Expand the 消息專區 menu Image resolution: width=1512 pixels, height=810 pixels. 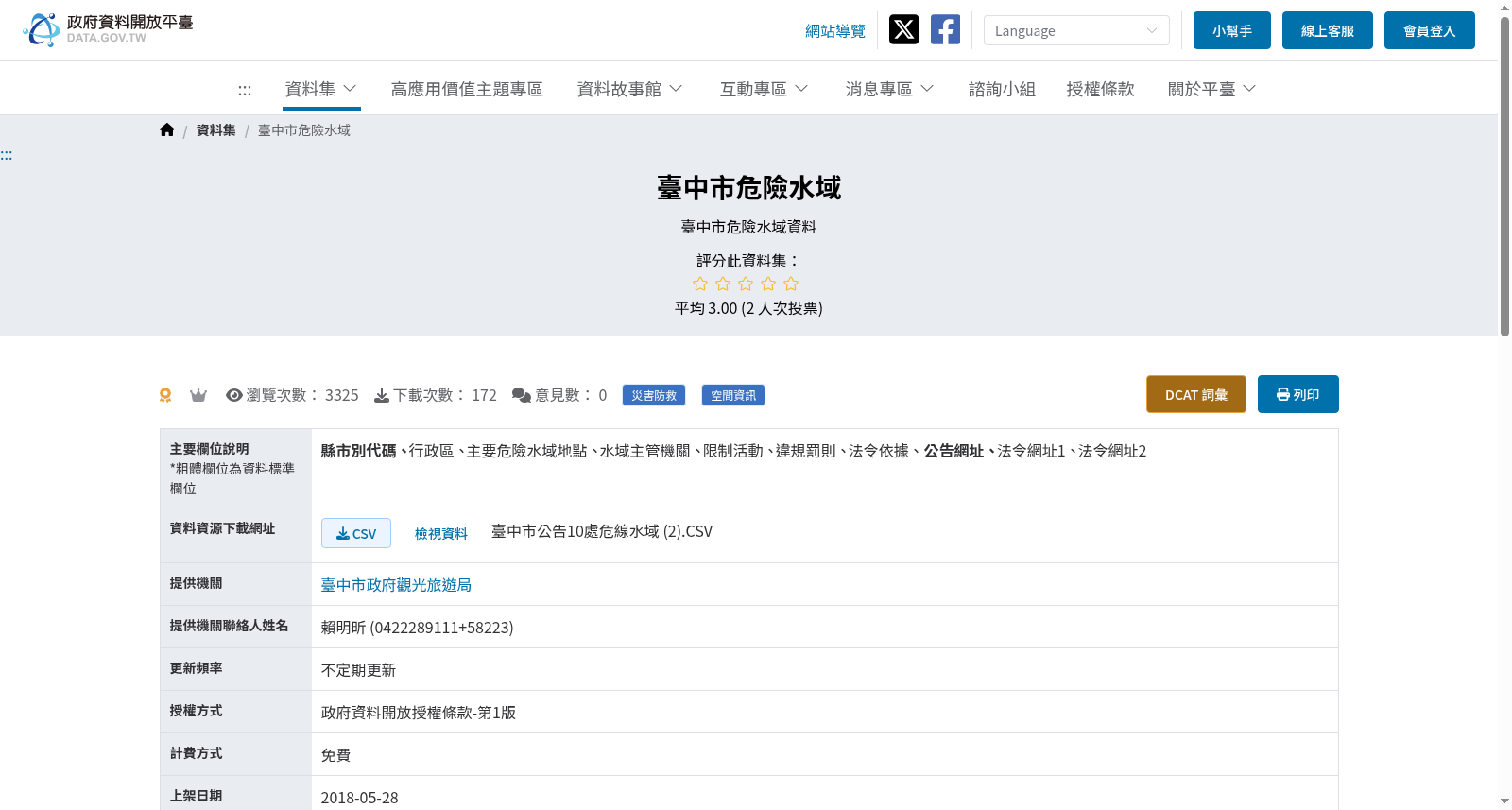[890, 89]
